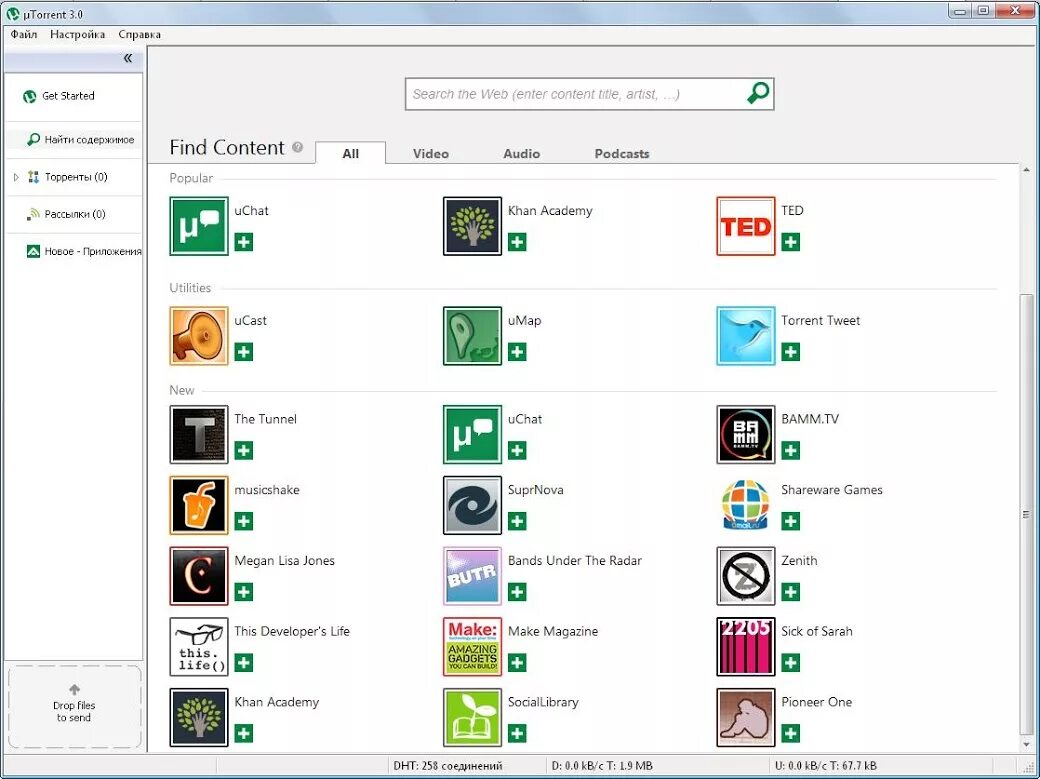Open the Bands Under The Radar icon
Image resolution: width=1040 pixels, height=779 pixels.
(472, 576)
